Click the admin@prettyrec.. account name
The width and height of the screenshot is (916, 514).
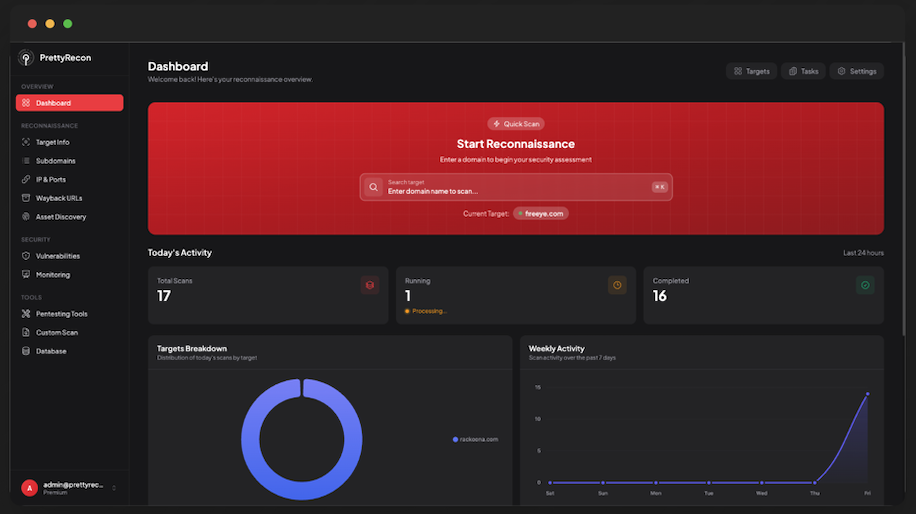click(x=73, y=485)
